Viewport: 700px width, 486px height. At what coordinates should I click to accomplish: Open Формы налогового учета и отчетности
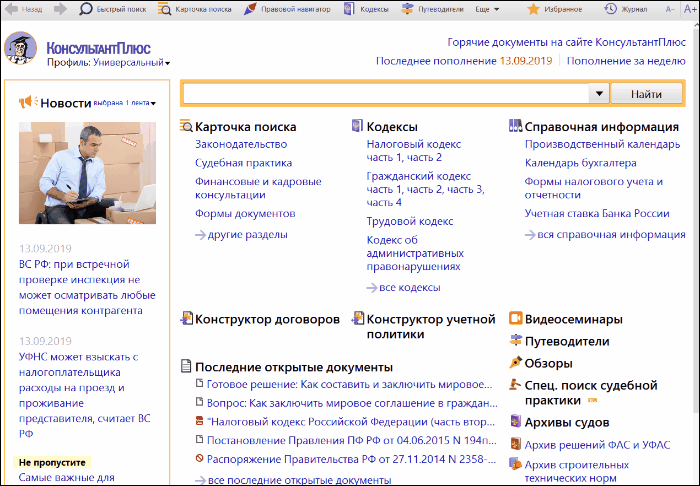pyautogui.click(x=594, y=188)
